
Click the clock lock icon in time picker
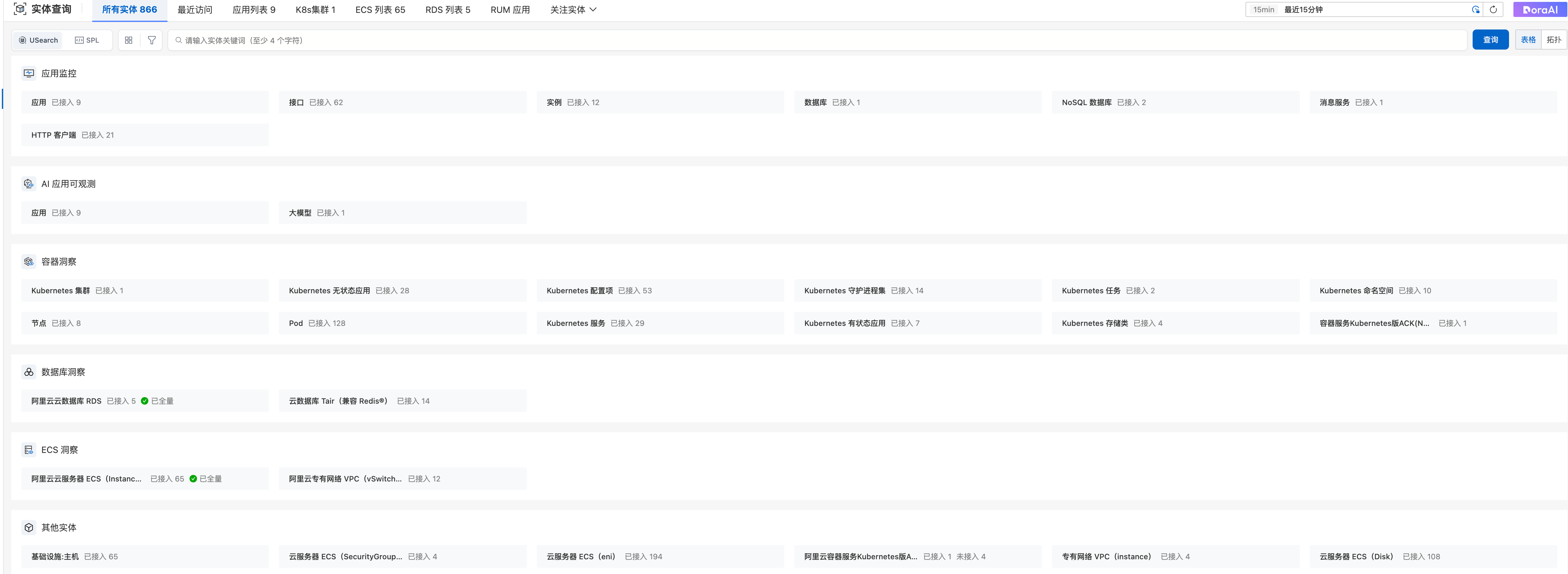click(x=1475, y=10)
